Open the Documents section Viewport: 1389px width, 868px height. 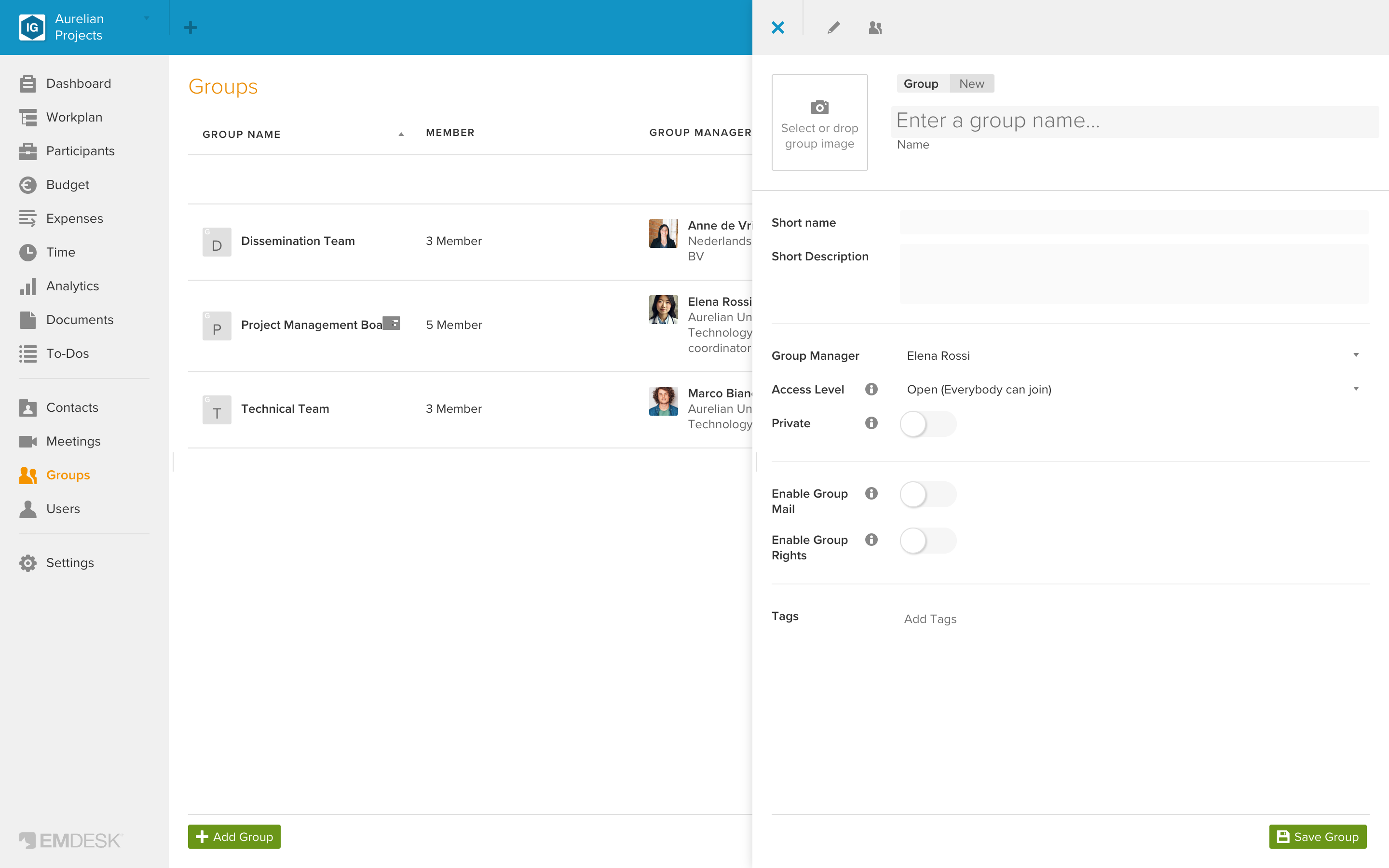click(67, 320)
